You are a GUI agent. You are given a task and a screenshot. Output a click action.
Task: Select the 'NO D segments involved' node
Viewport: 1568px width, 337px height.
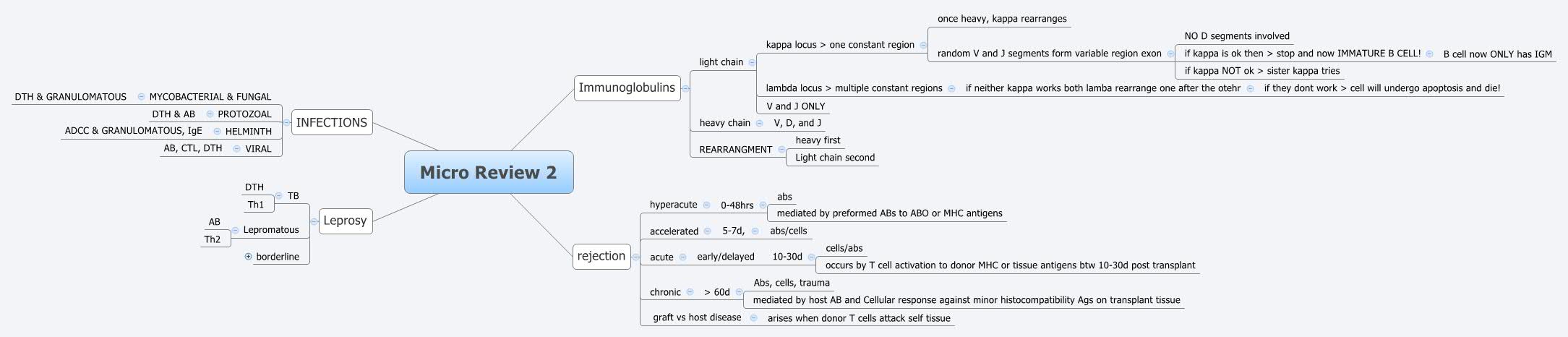pos(1236,36)
